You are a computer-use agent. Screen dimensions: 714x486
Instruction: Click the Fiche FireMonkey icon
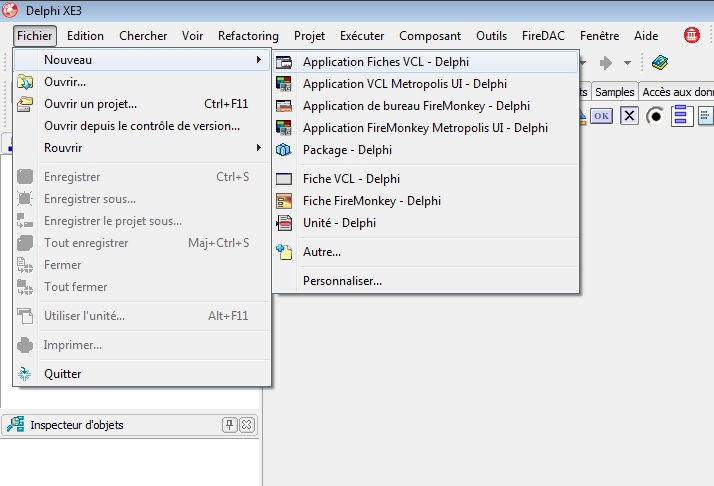tap(284, 201)
